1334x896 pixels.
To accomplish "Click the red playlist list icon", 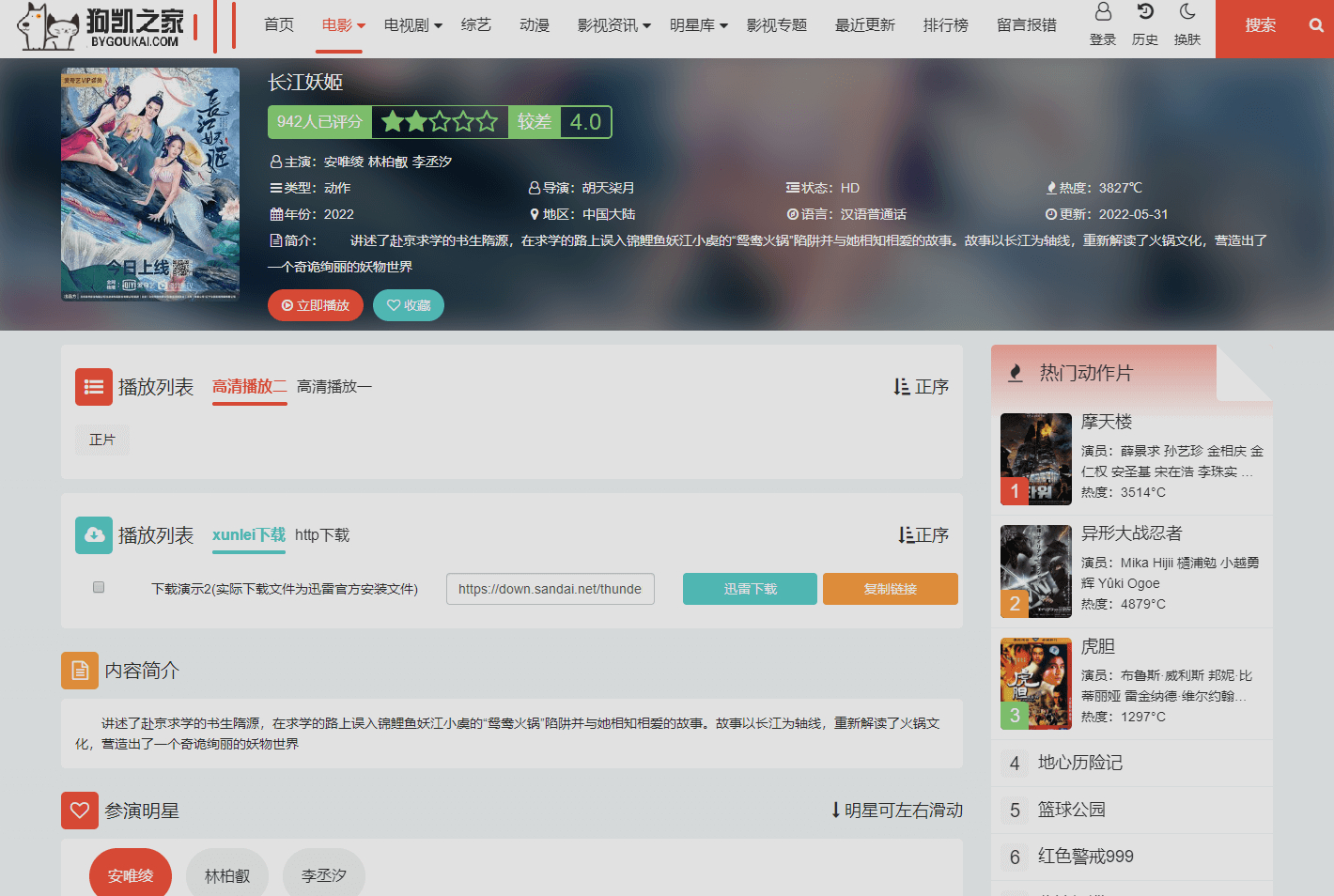I will pyautogui.click(x=94, y=387).
